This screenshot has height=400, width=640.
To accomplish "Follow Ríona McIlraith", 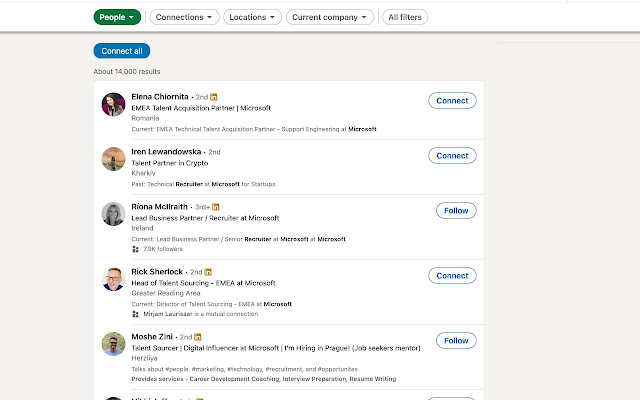I will (455, 210).
